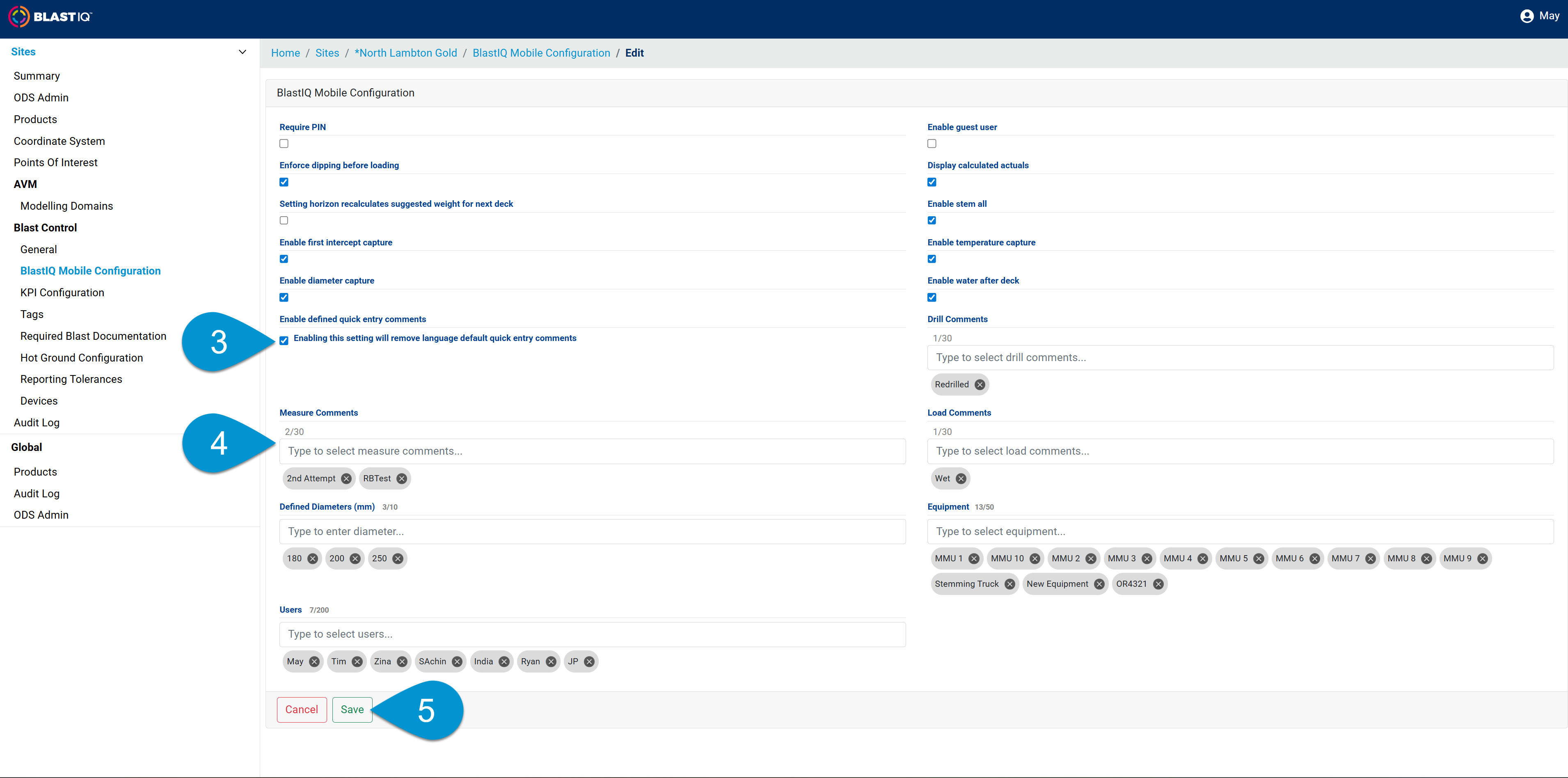Remove user May from users list
Image resolution: width=1568 pixels, height=778 pixels.
pyautogui.click(x=314, y=662)
